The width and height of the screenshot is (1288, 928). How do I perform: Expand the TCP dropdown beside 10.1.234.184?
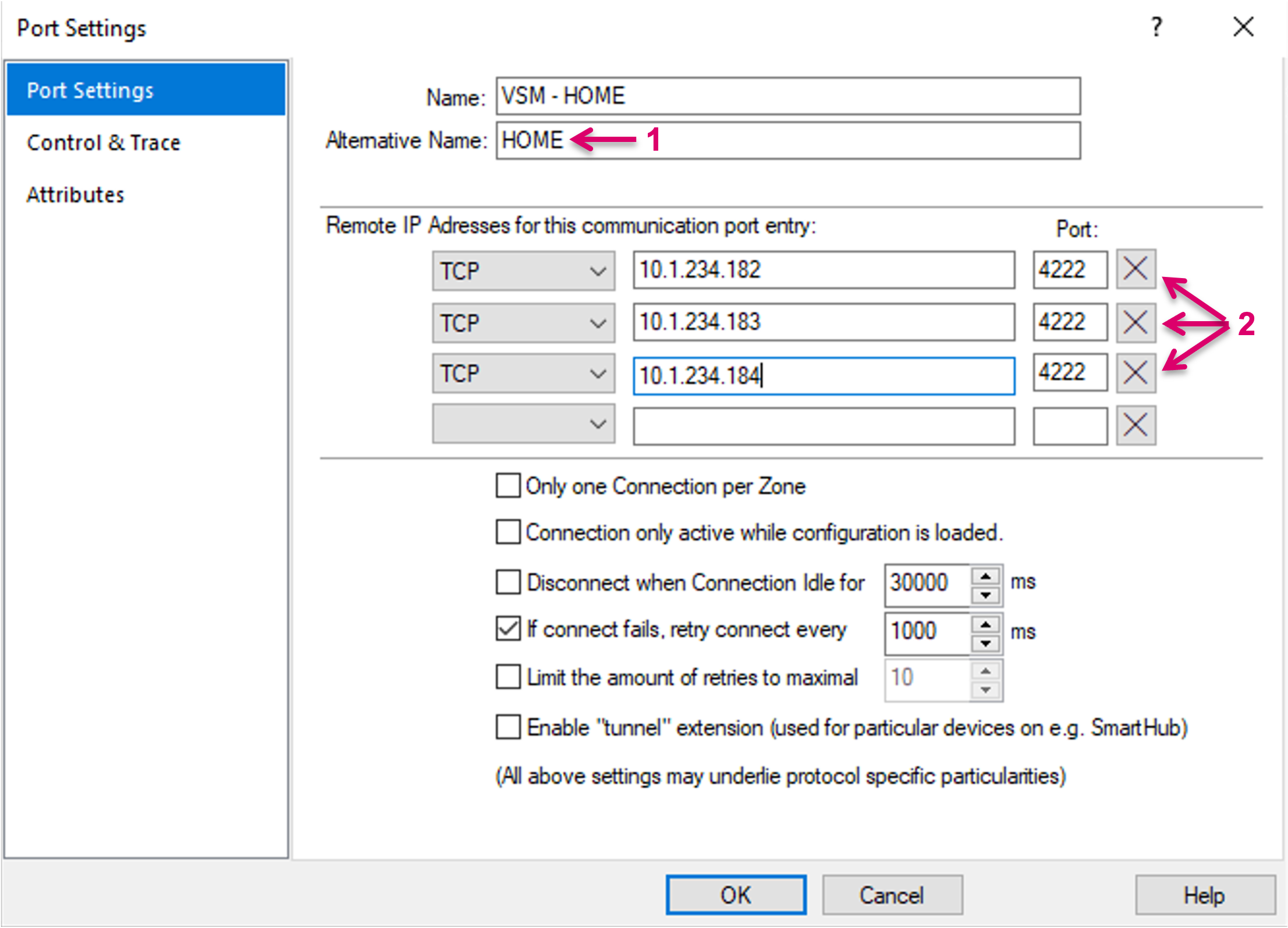pos(523,373)
